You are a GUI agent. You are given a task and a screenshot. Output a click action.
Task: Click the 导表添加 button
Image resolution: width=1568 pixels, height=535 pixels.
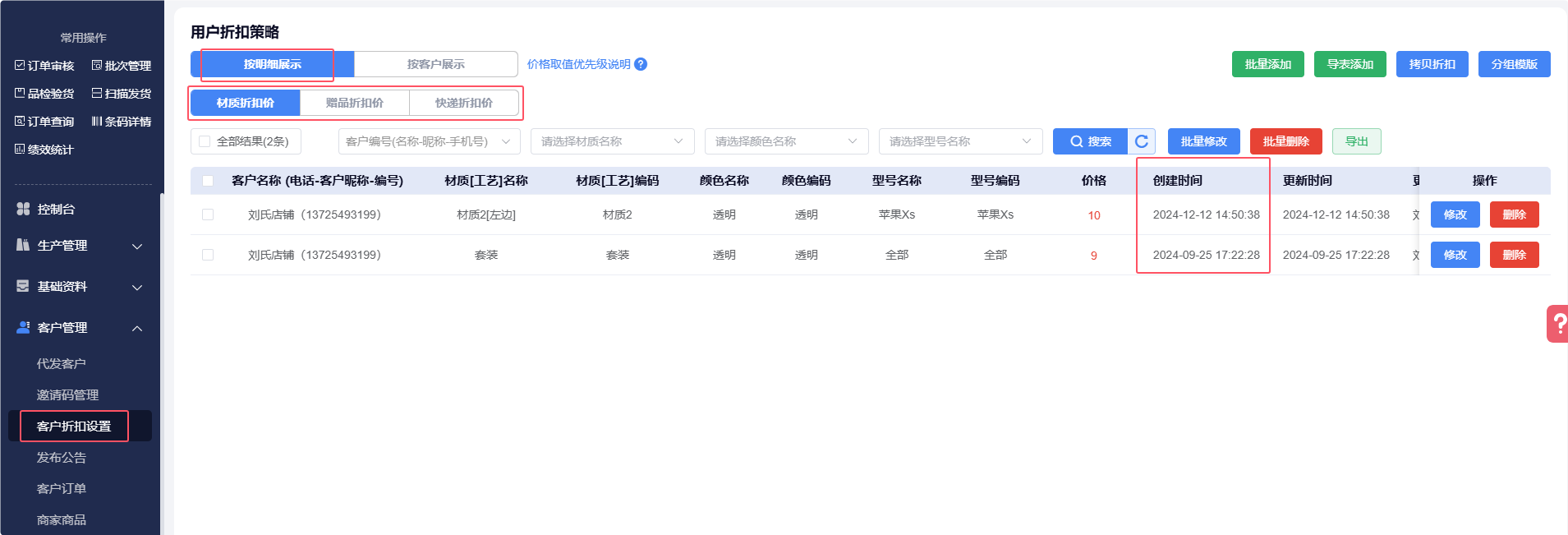click(x=1350, y=64)
